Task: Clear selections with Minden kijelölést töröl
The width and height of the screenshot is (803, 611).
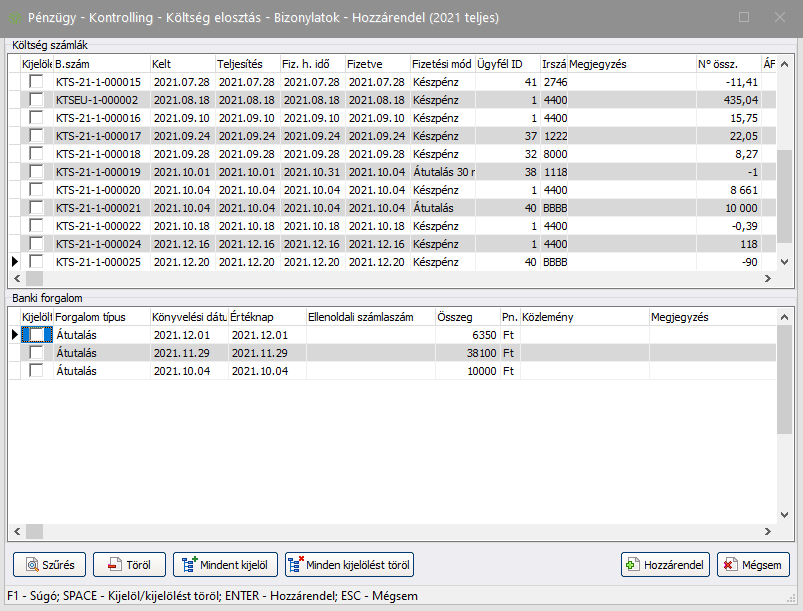Action: tap(349, 564)
